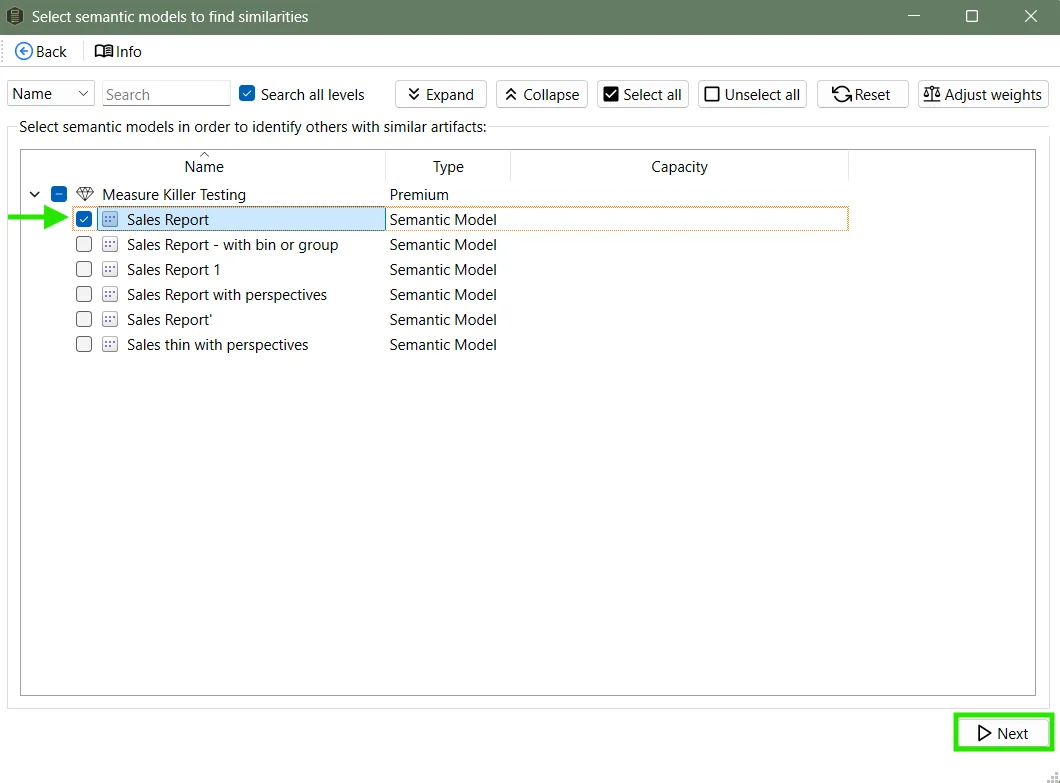Screen dimensions: 1060x783
Task: Select Measure Killer Testing row text
Action: pos(174,195)
